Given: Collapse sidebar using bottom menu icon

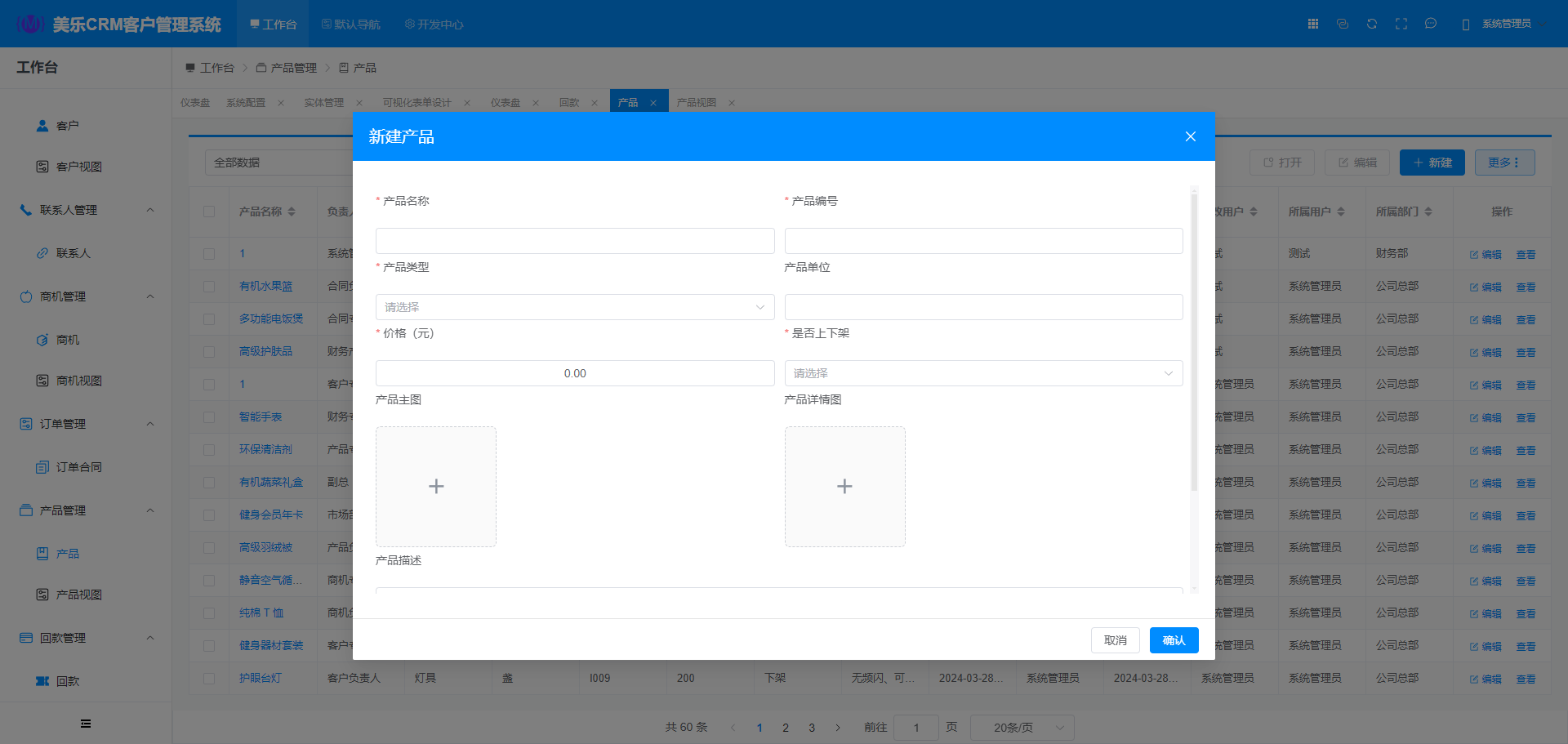Looking at the screenshot, I should pos(86,724).
